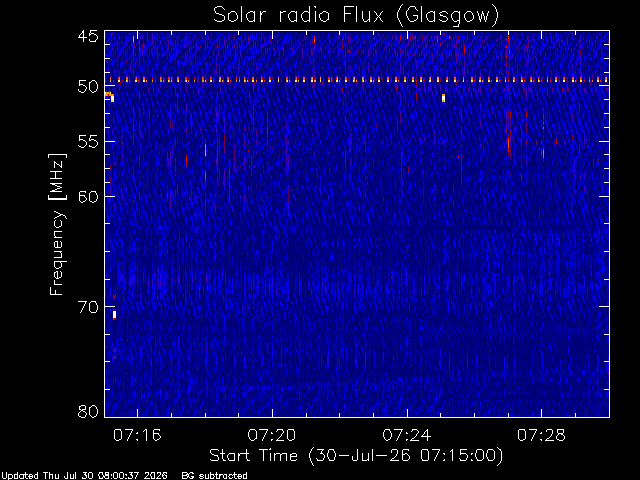640x480 pixels.
Task: Click the 07:28 time axis label
Action: [541, 436]
